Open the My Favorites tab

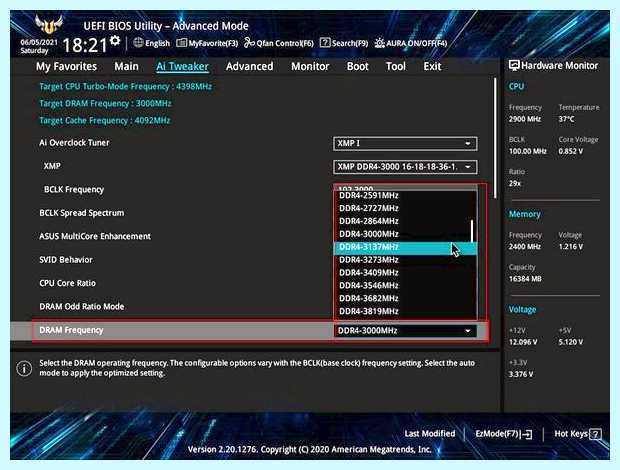[x=66, y=66]
